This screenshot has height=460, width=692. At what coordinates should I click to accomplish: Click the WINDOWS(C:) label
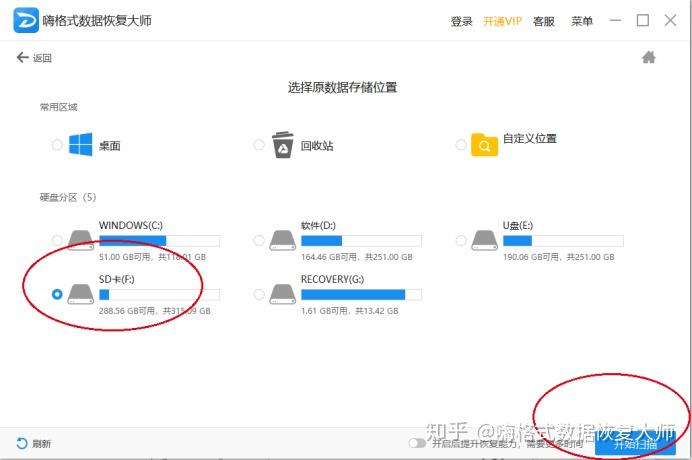coord(131,225)
